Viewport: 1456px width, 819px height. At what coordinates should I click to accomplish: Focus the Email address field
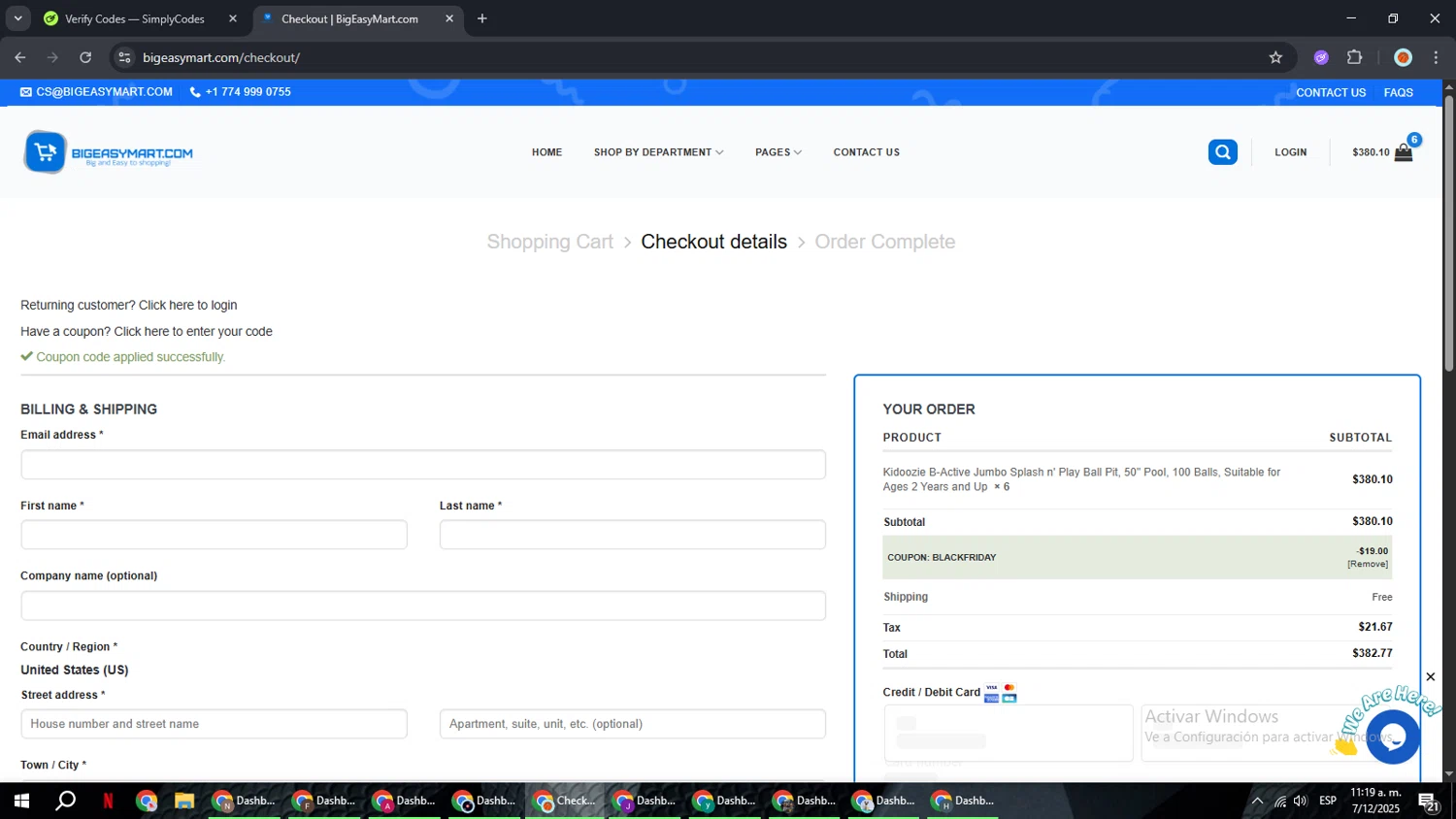click(x=422, y=465)
